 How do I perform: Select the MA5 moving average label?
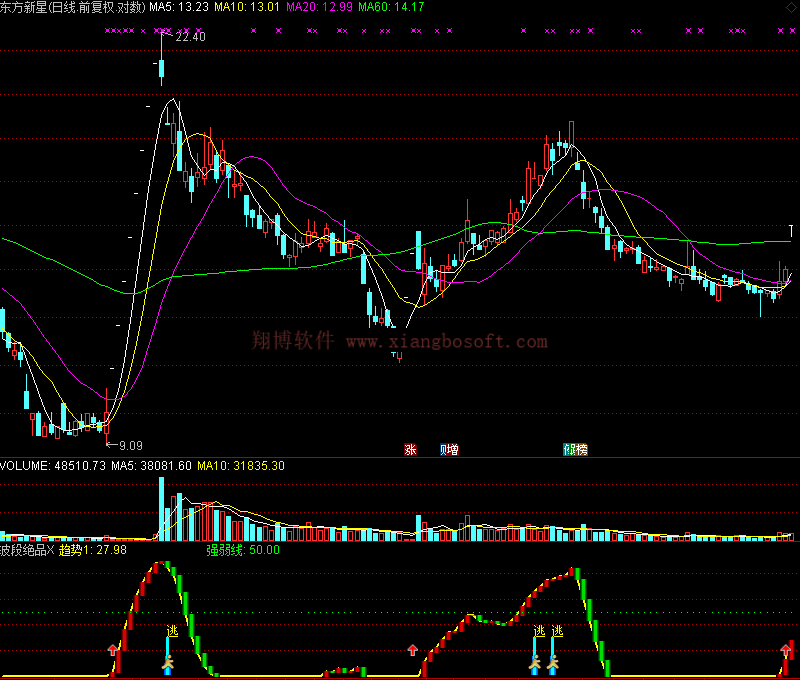pos(179,7)
